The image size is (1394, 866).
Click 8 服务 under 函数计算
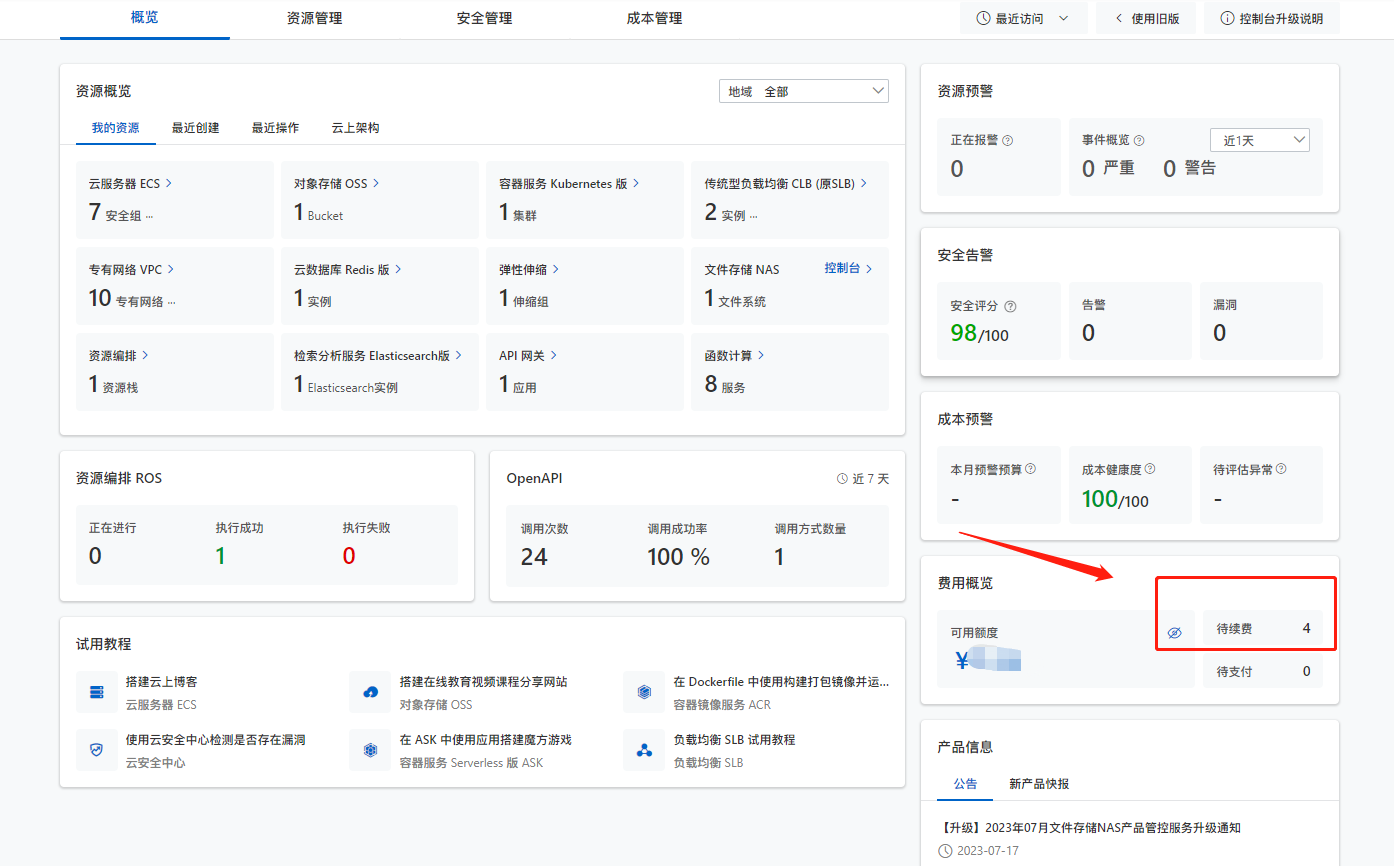click(x=725, y=385)
